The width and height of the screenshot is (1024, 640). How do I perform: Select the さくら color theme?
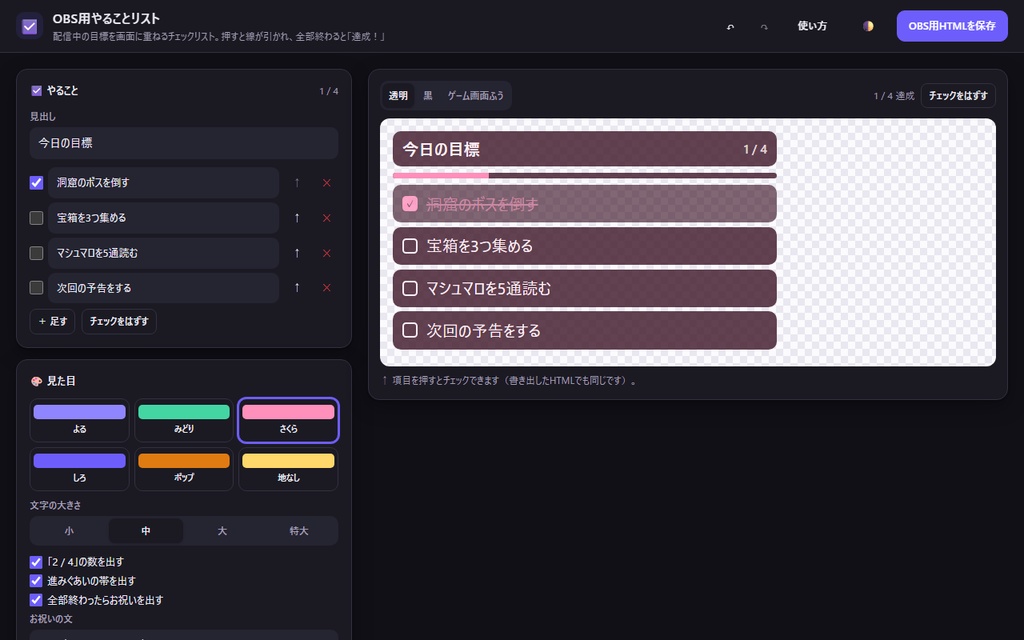click(x=288, y=421)
